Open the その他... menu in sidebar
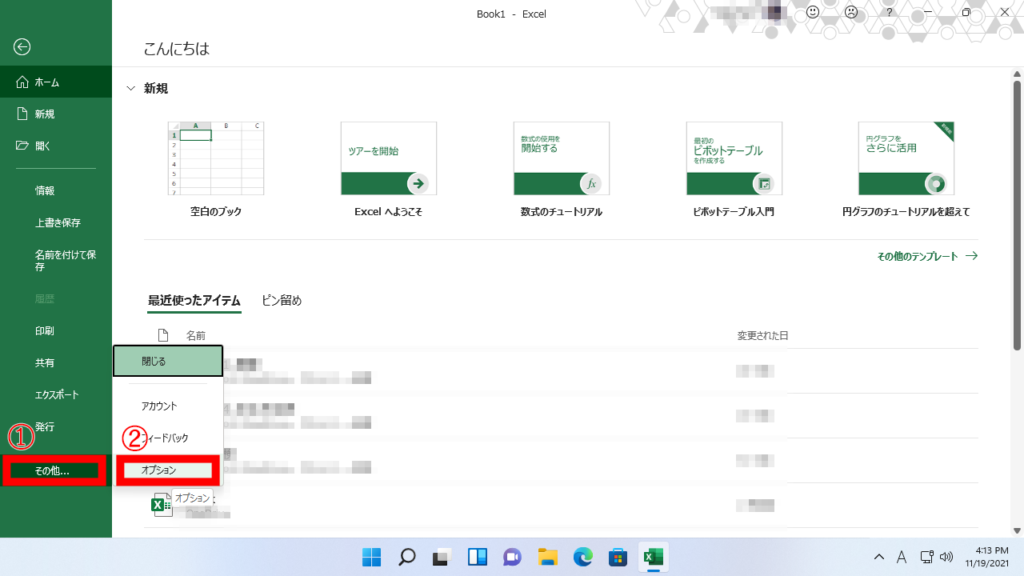Screen dimensions: 1024x576 (55, 471)
